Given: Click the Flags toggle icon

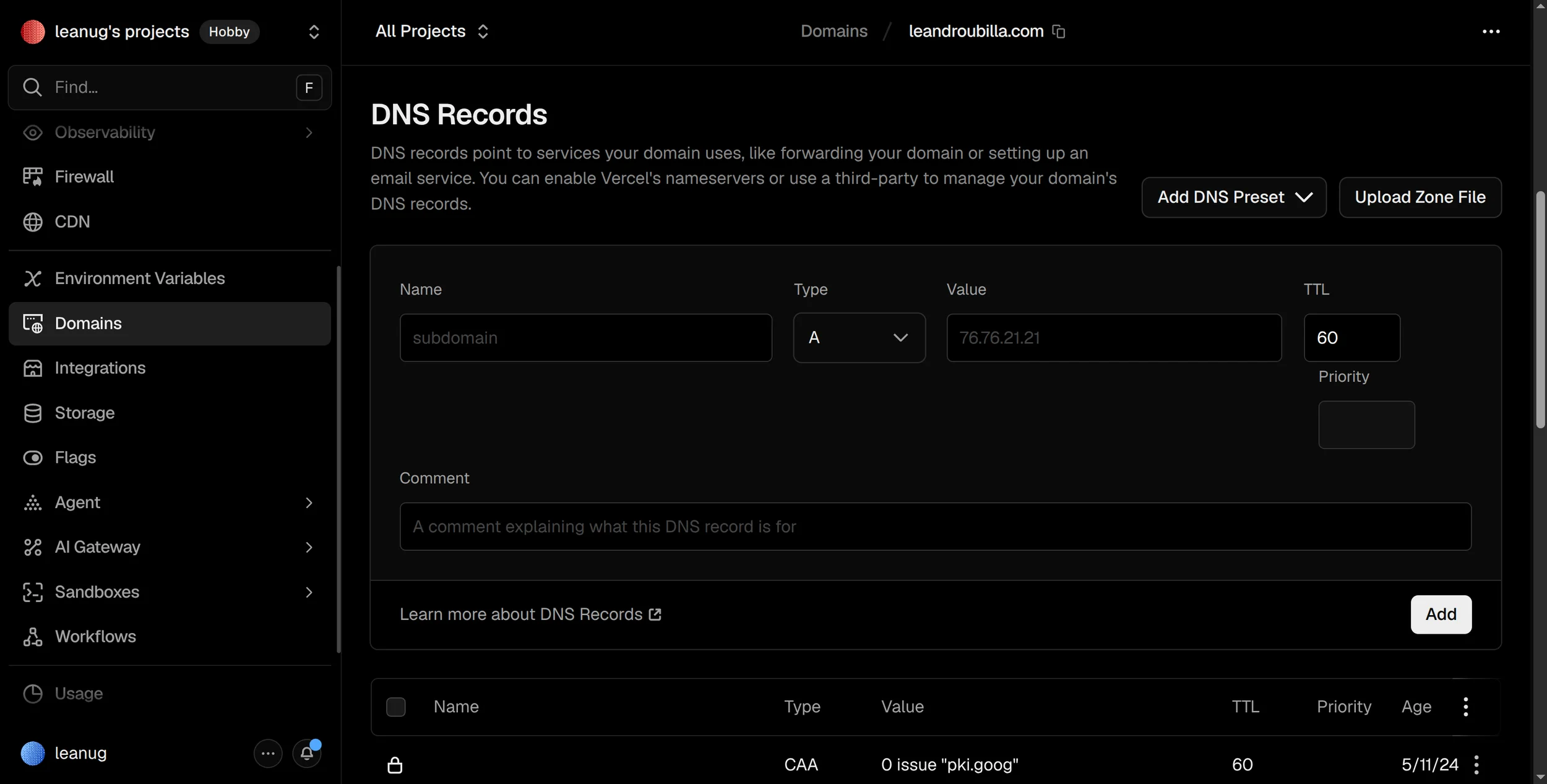Looking at the screenshot, I should pyautogui.click(x=33, y=457).
